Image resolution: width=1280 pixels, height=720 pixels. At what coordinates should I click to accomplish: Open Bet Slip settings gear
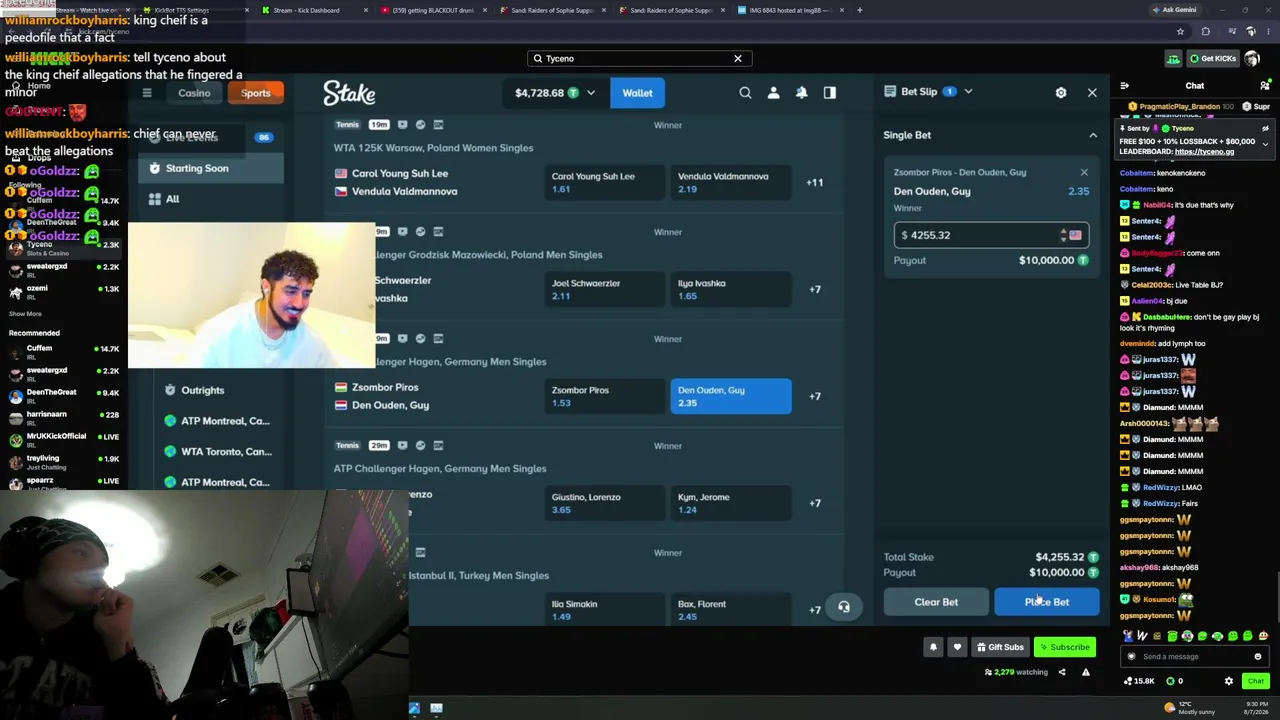coord(1061,92)
